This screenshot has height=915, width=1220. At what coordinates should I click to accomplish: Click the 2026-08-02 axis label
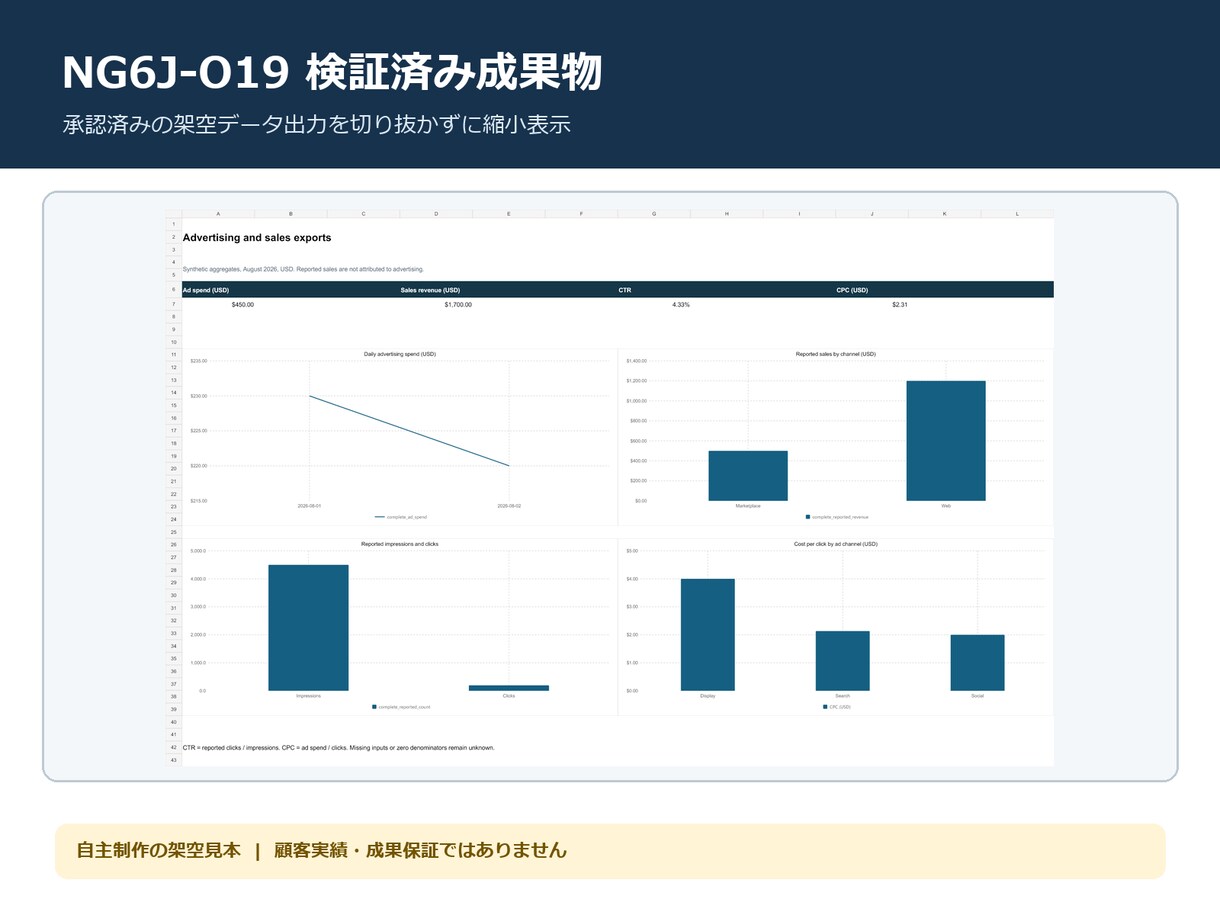pos(509,506)
